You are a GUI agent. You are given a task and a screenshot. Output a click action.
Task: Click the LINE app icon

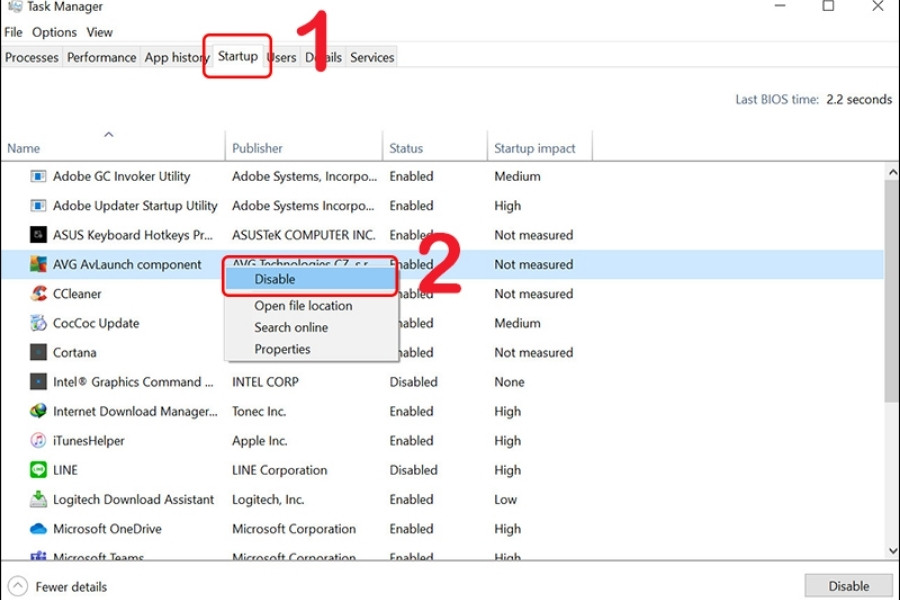pyautogui.click(x=38, y=470)
